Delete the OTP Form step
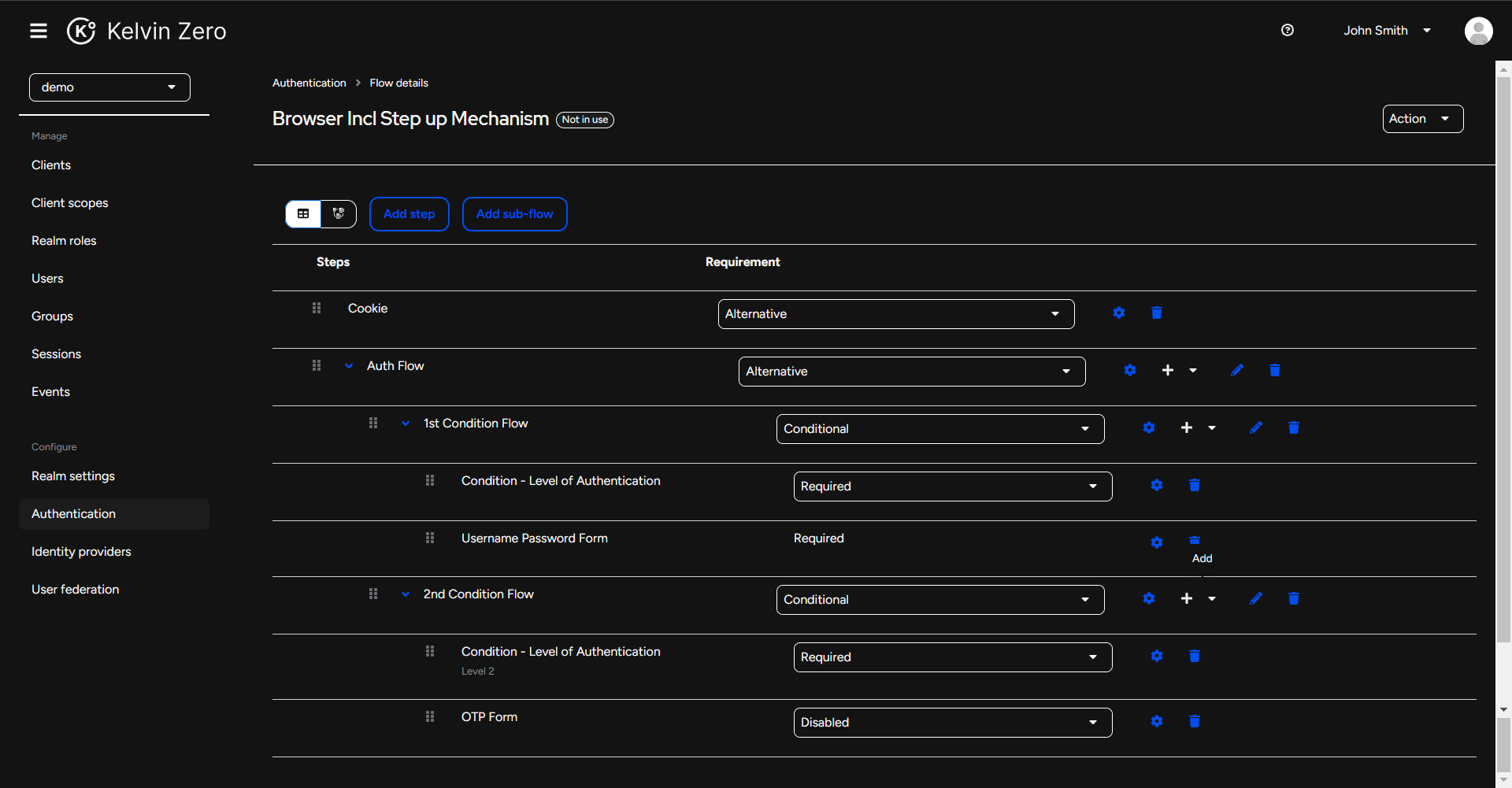 pos(1194,721)
